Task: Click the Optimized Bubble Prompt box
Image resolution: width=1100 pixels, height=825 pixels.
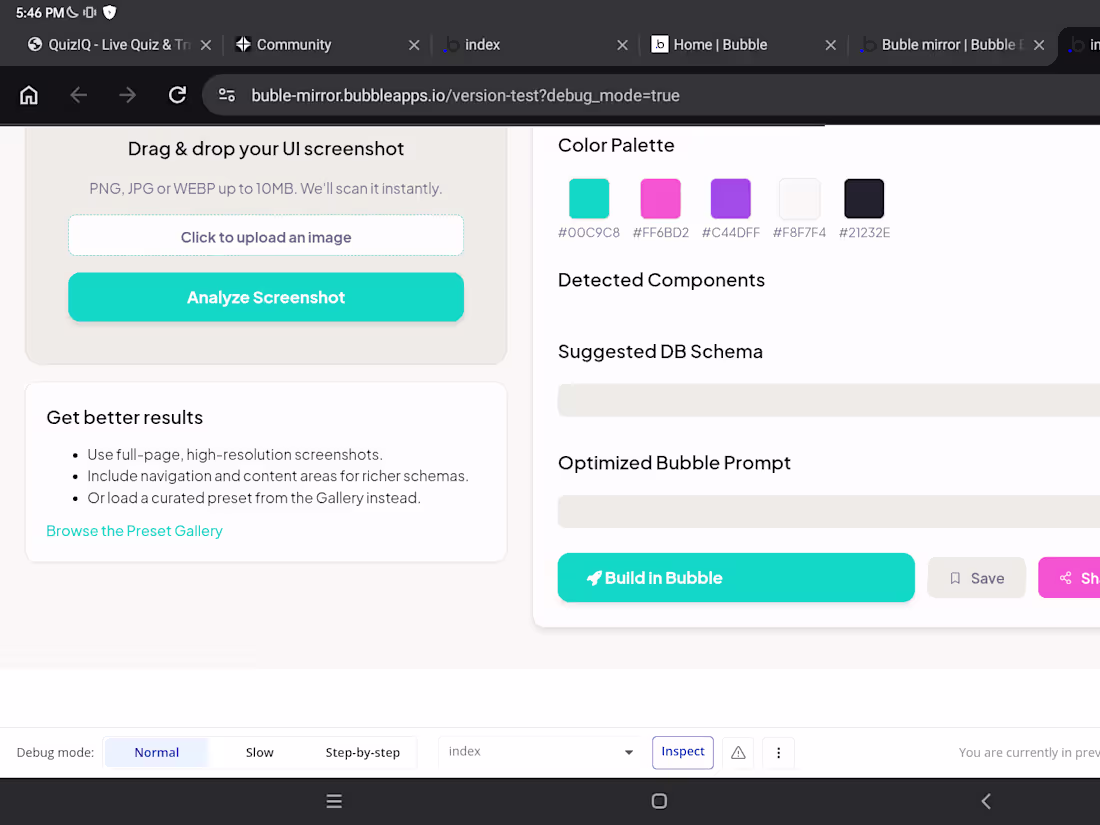Action: click(x=829, y=511)
